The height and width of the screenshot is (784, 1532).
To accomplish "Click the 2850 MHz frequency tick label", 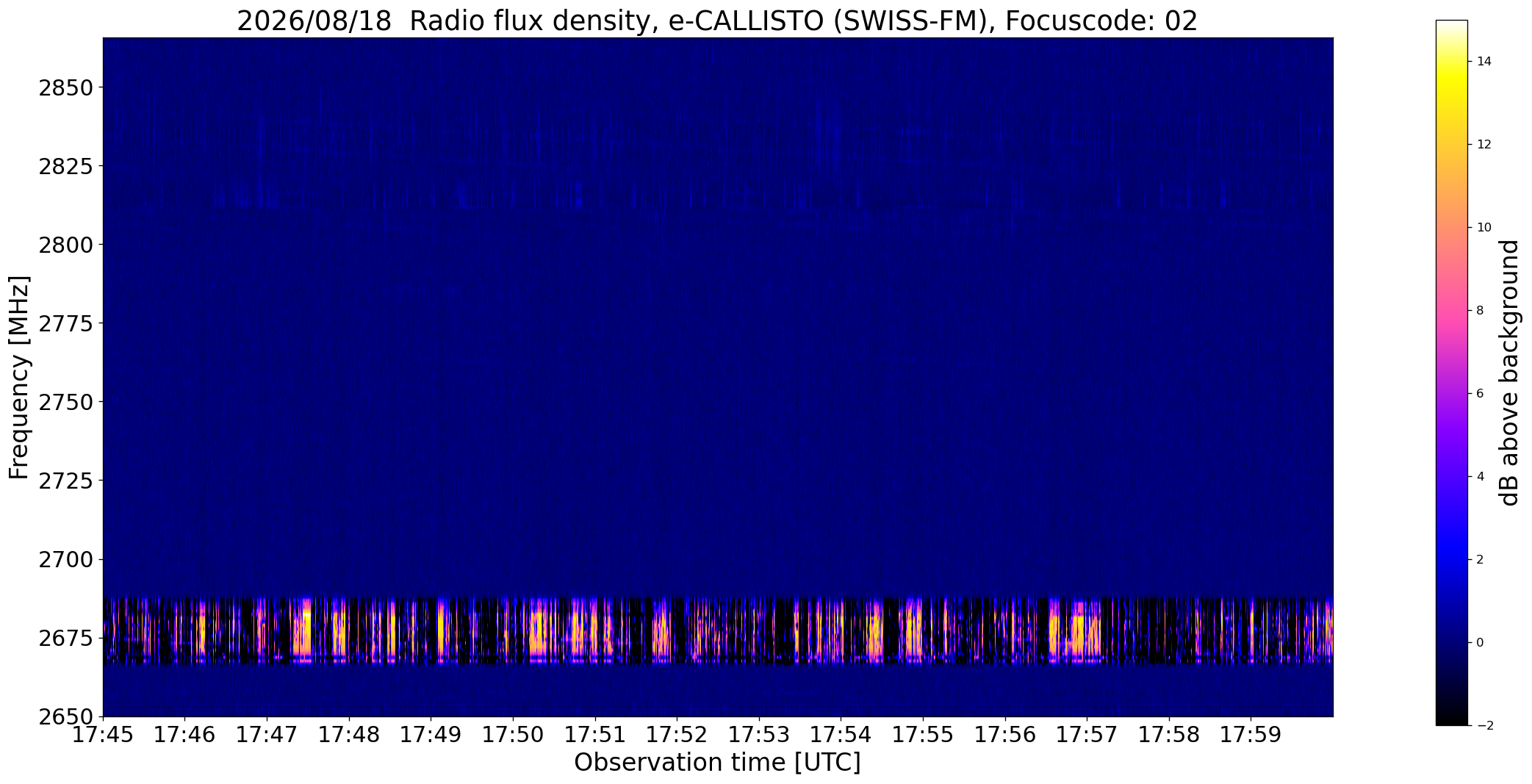I will [x=66, y=88].
